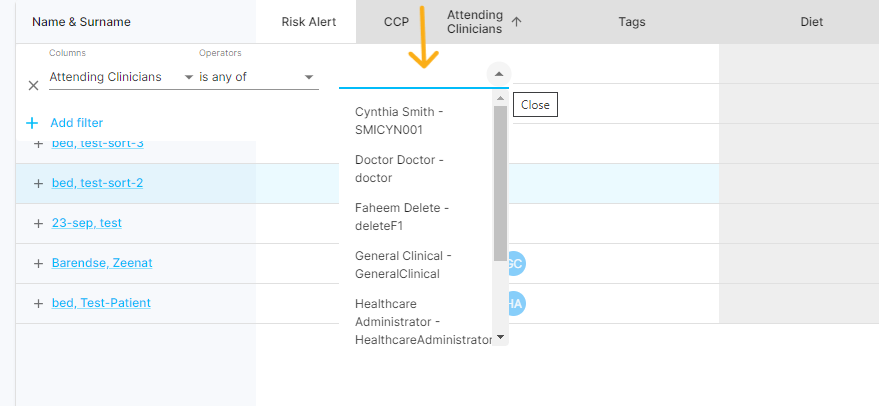
Task: Click the plus icon beside Add filter
Action: [32, 123]
